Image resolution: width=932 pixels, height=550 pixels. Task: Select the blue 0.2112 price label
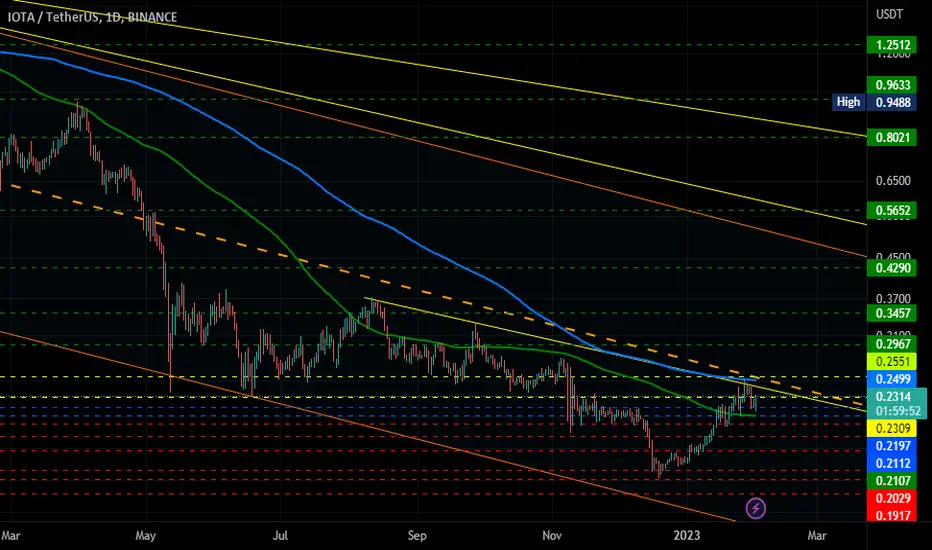892,463
